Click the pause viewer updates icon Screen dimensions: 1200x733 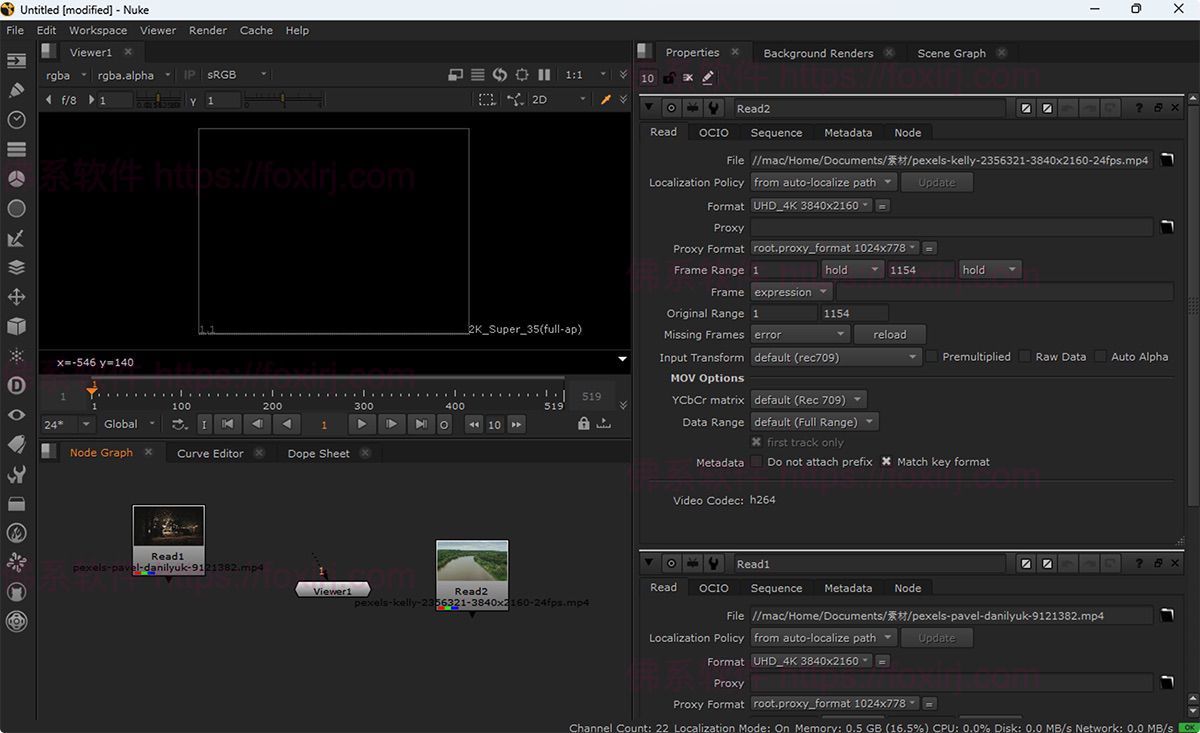pyautogui.click(x=544, y=74)
